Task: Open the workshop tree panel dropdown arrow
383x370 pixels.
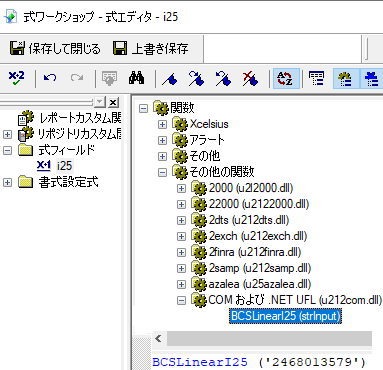Action: coord(100,102)
